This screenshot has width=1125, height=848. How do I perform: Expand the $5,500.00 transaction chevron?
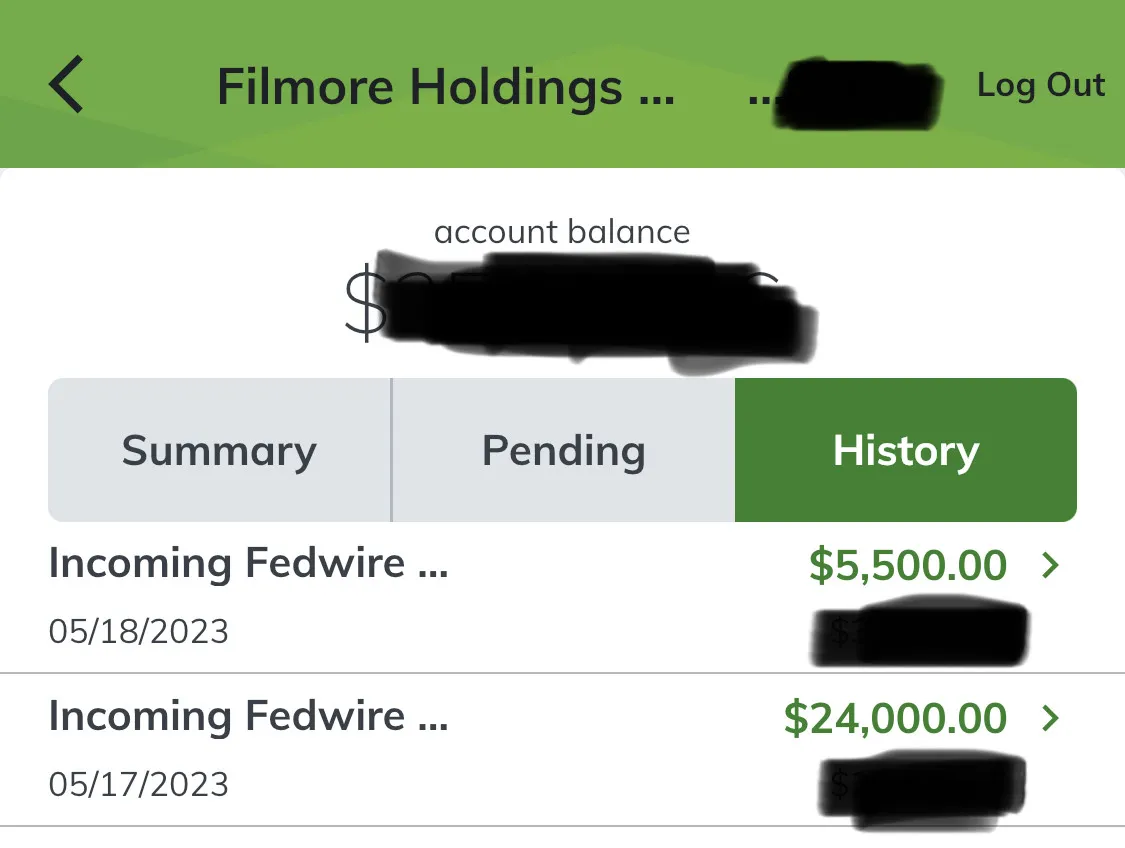pos(1050,566)
